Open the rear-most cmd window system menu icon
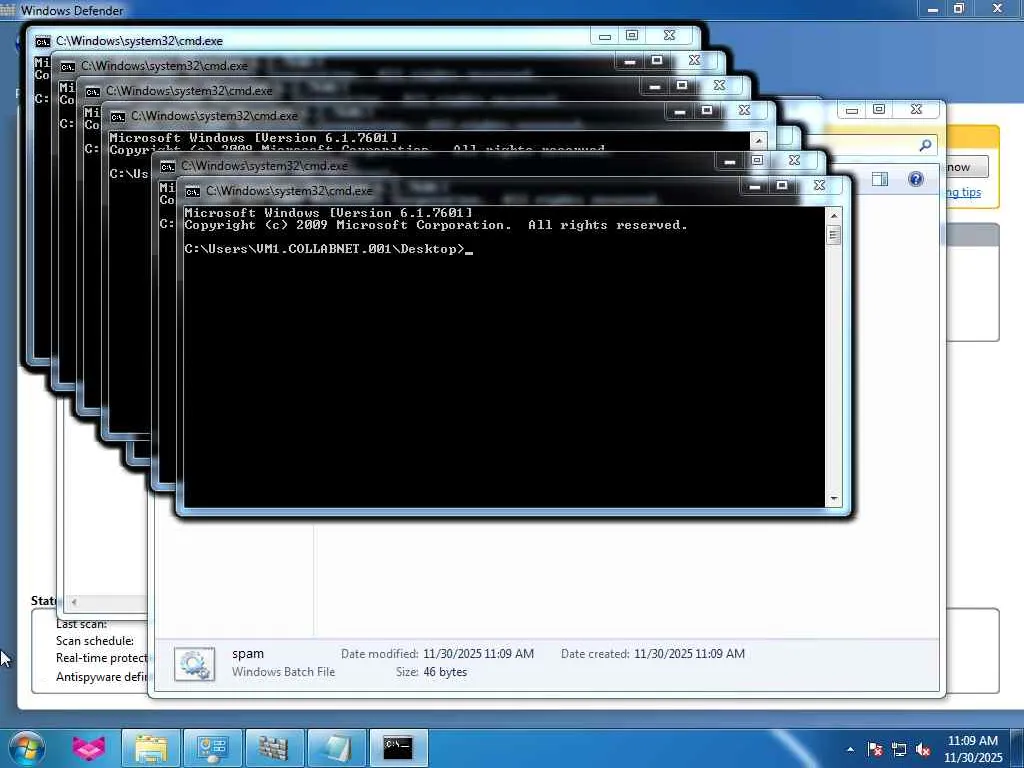The height and width of the screenshot is (768, 1024). 42,41
